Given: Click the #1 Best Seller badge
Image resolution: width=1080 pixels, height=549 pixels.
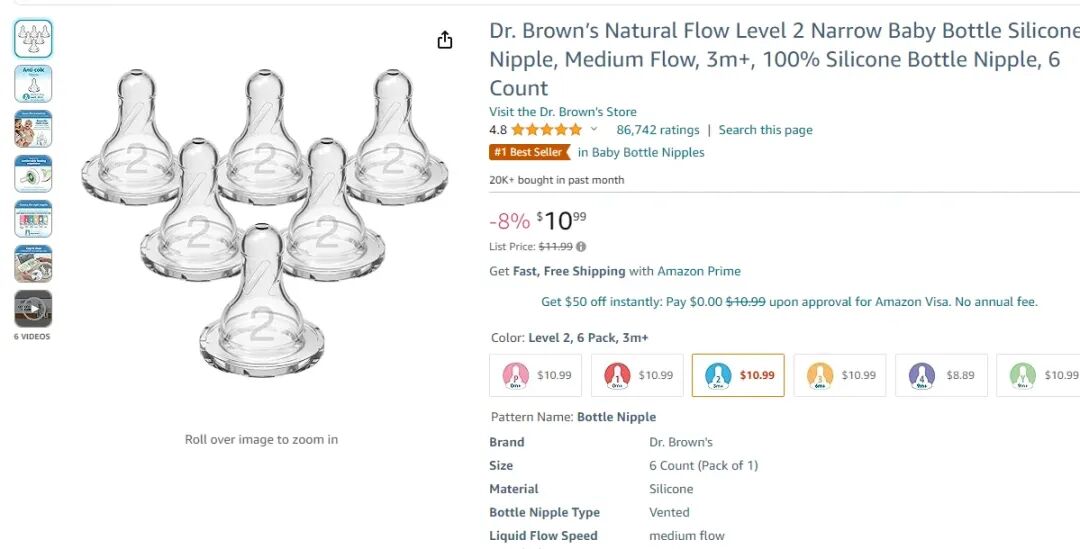Looking at the screenshot, I should tap(529, 152).
